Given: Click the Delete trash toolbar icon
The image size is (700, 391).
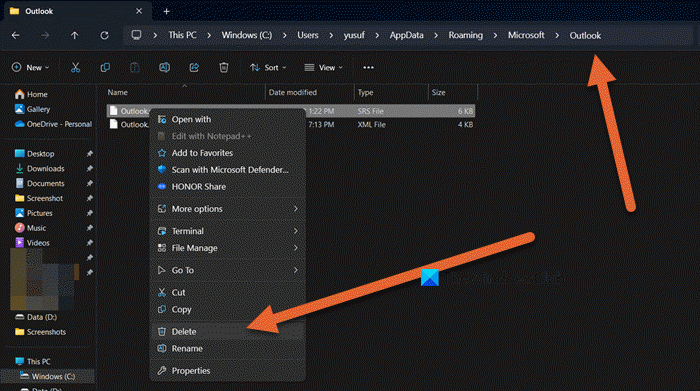Looking at the screenshot, I should [x=224, y=67].
